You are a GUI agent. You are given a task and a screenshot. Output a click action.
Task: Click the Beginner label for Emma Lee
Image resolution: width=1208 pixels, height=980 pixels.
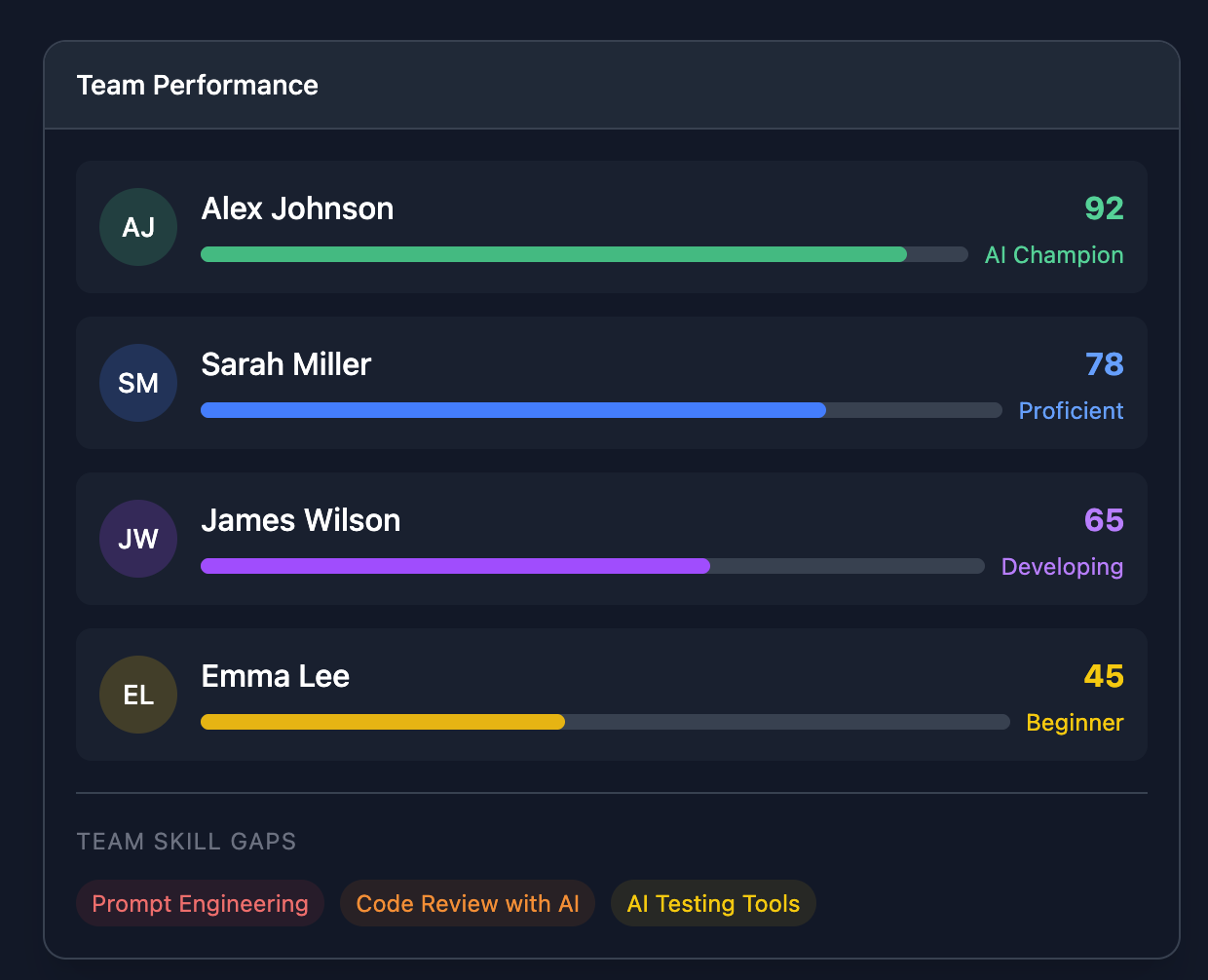pyautogui.click(x=1075, y=722)
